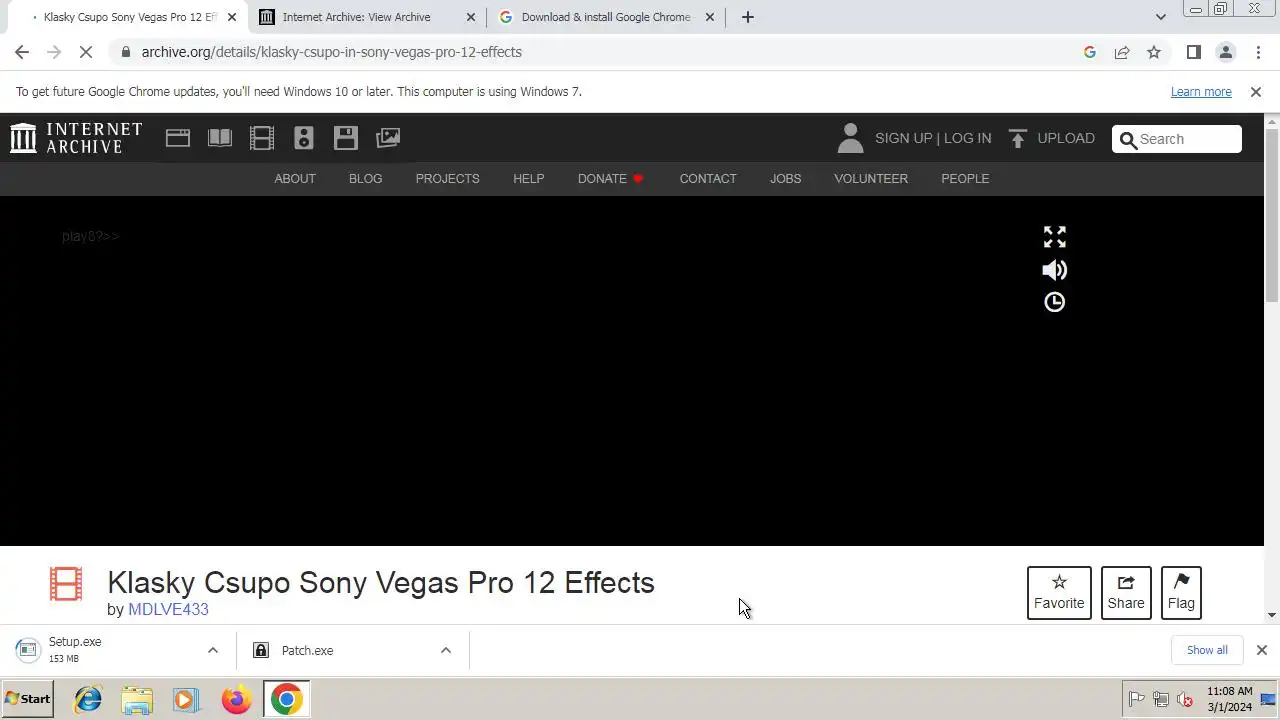Flag this item

pyautogui.click(x=1181, y=593)
